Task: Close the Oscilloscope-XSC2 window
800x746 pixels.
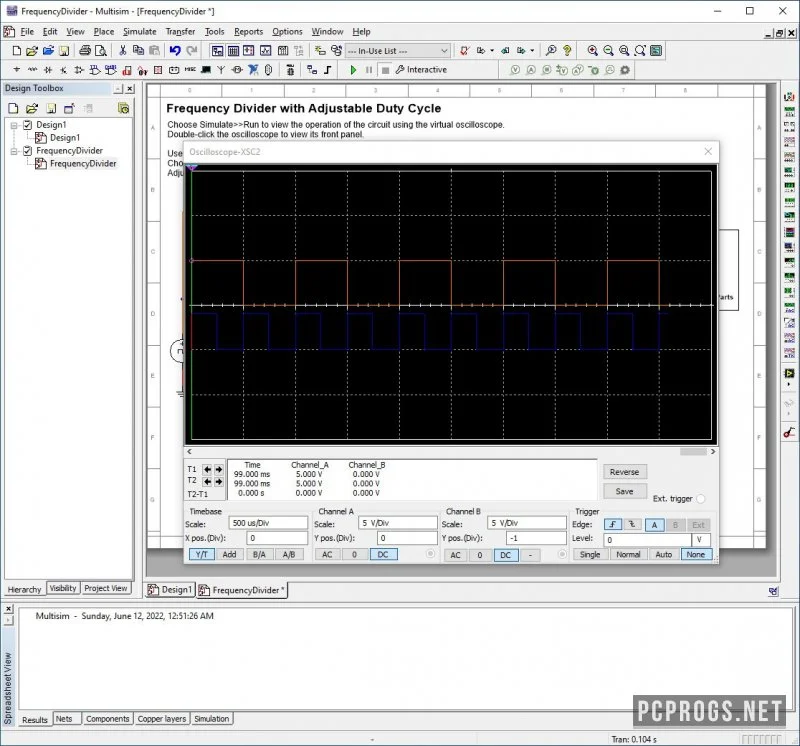Action: pos(708,152)
